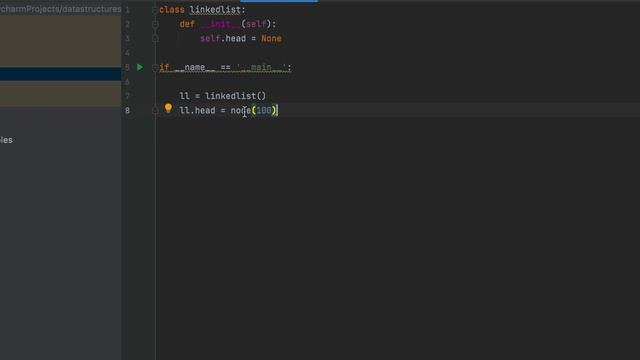Collapse the class linkedlist fold marker
This screenshot has width=640, height=360.
(x=155, y=10)
